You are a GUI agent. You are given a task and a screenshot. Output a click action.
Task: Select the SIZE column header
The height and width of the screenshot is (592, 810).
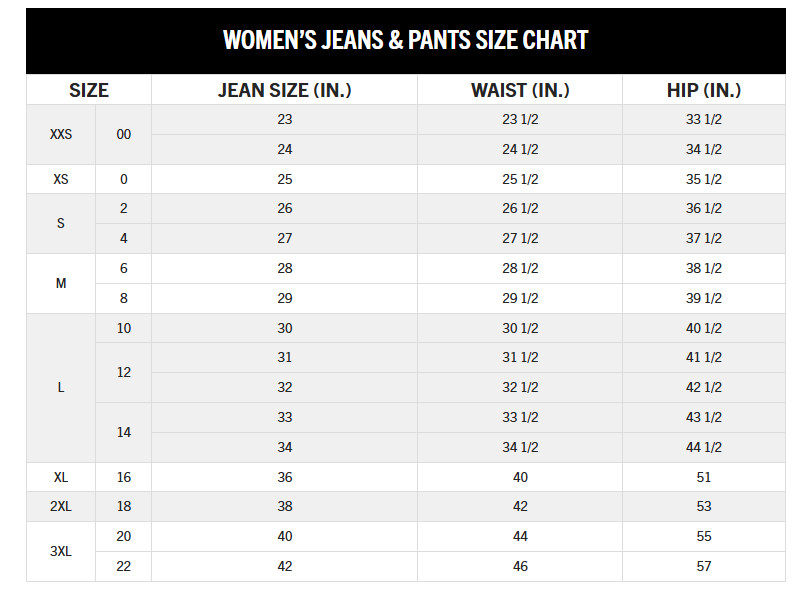[89, 90]
